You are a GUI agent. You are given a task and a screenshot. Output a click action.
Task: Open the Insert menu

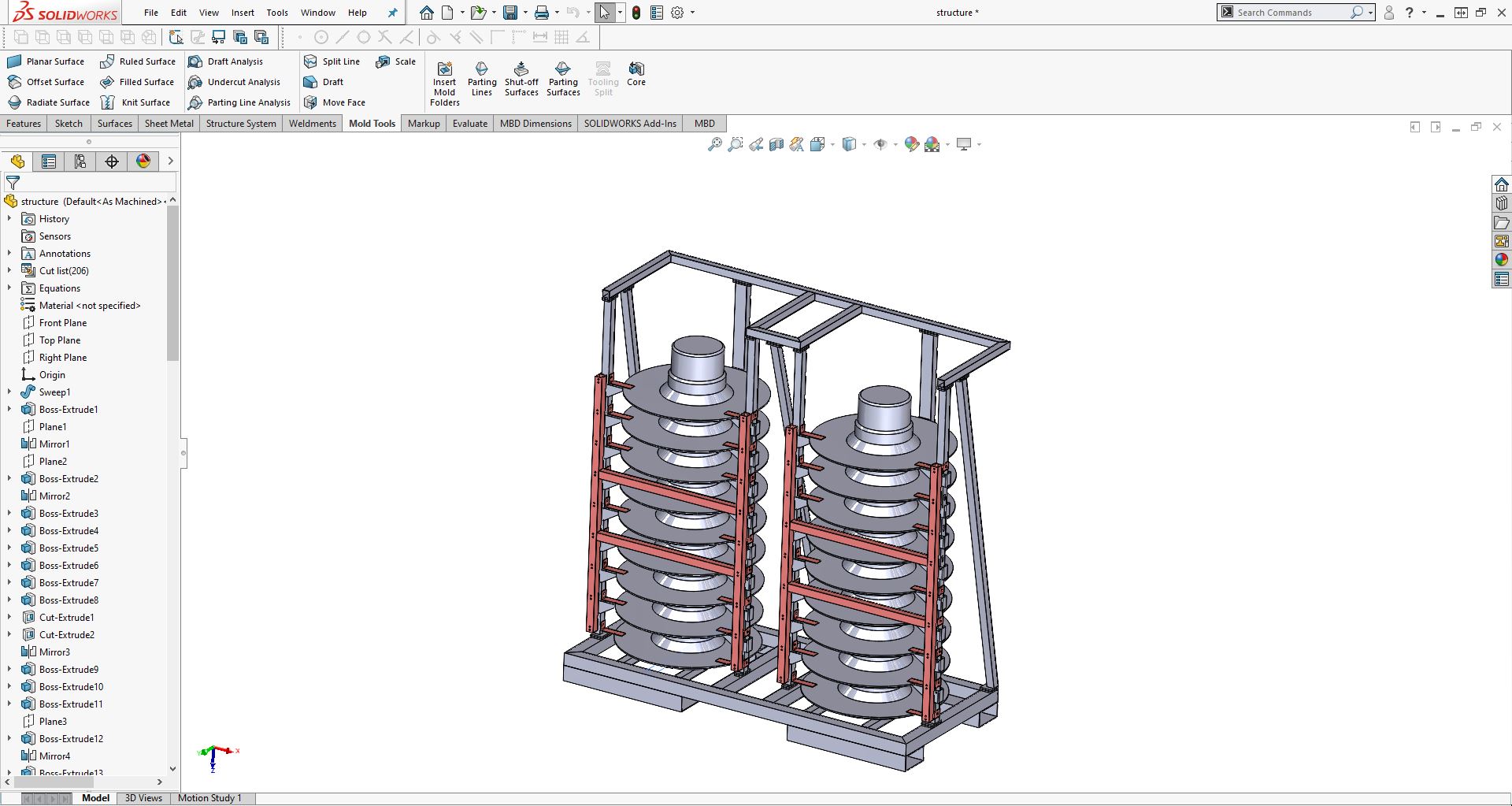tap(243, 13)
